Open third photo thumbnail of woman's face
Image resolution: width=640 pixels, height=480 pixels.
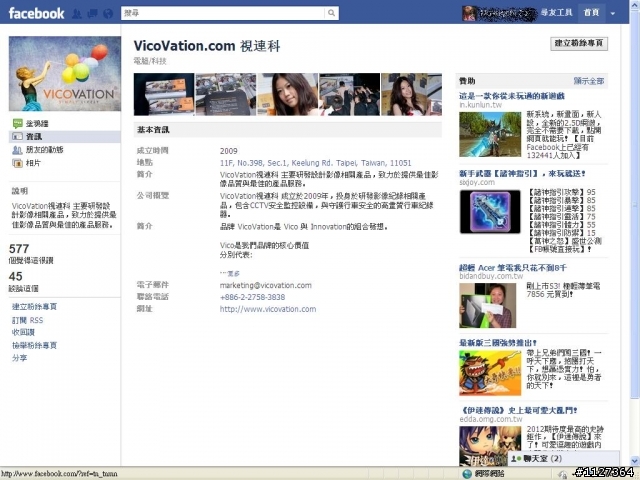point(287,94)
